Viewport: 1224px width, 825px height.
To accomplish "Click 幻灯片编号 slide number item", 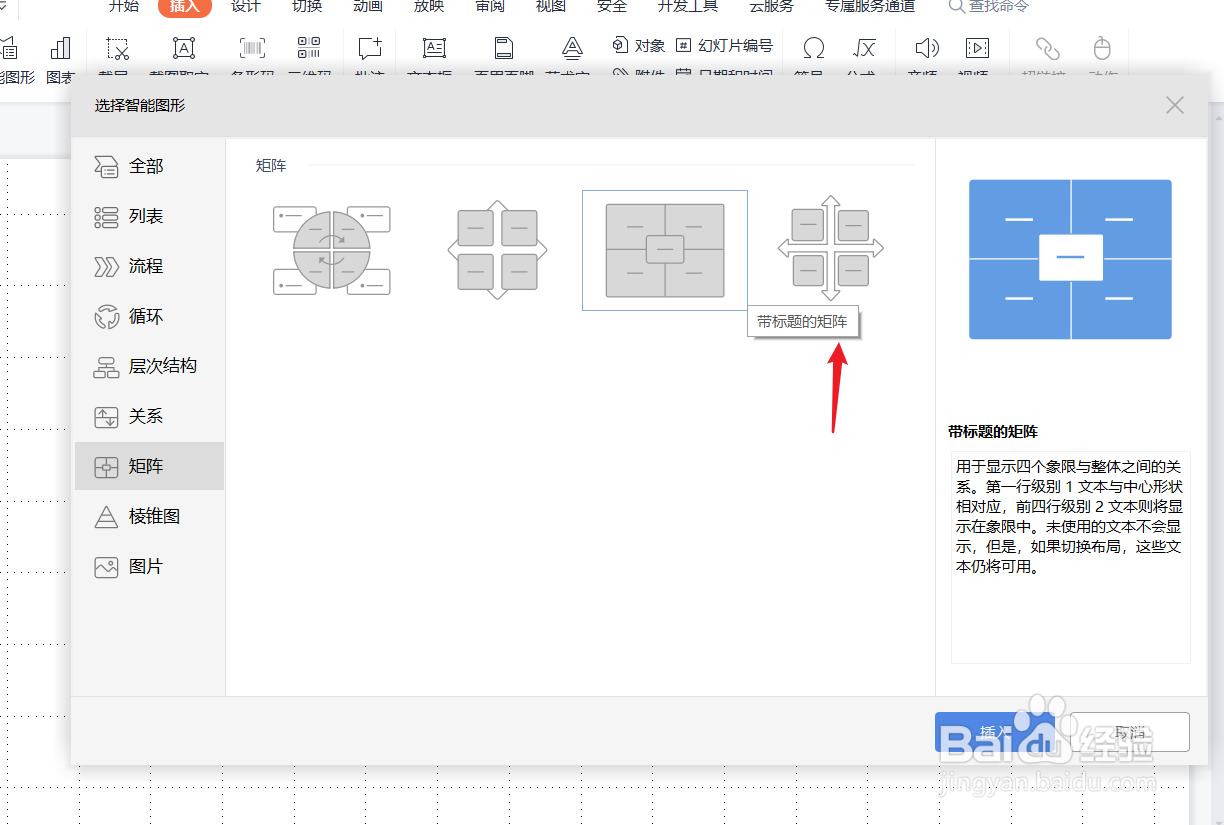I will click(725, 45).
